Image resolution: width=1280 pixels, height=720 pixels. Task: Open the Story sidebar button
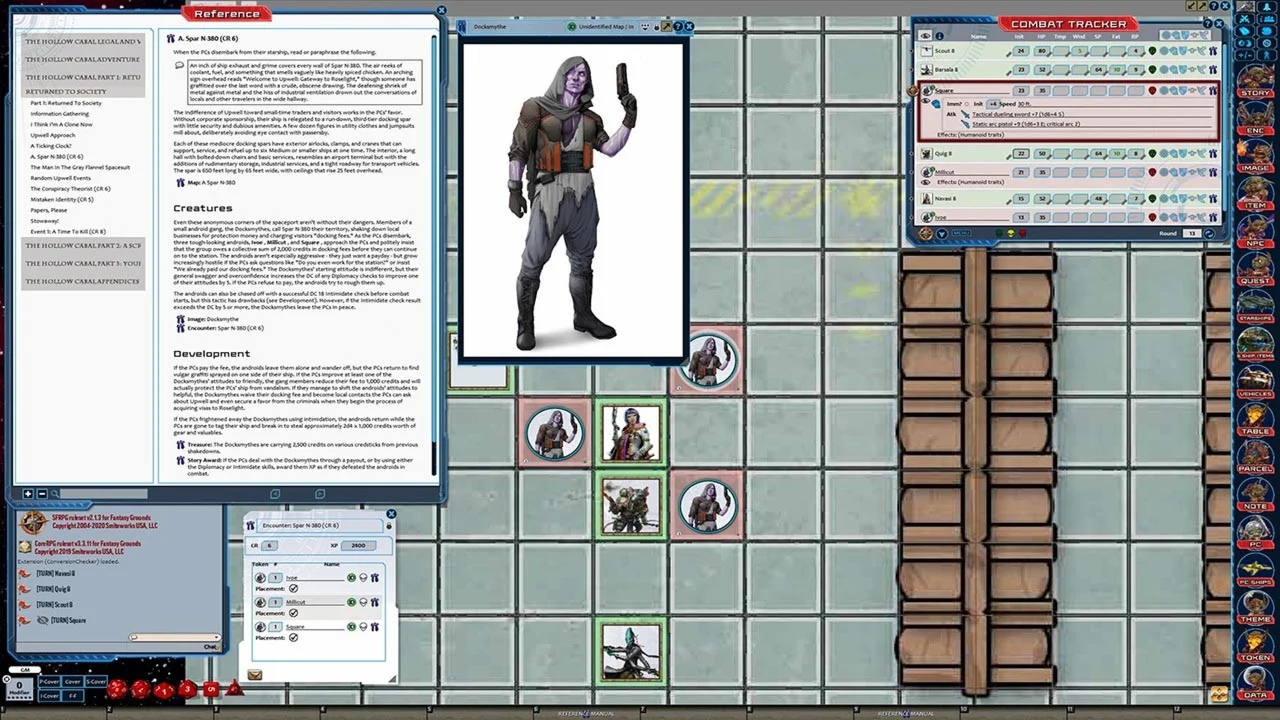[1255, 78]
